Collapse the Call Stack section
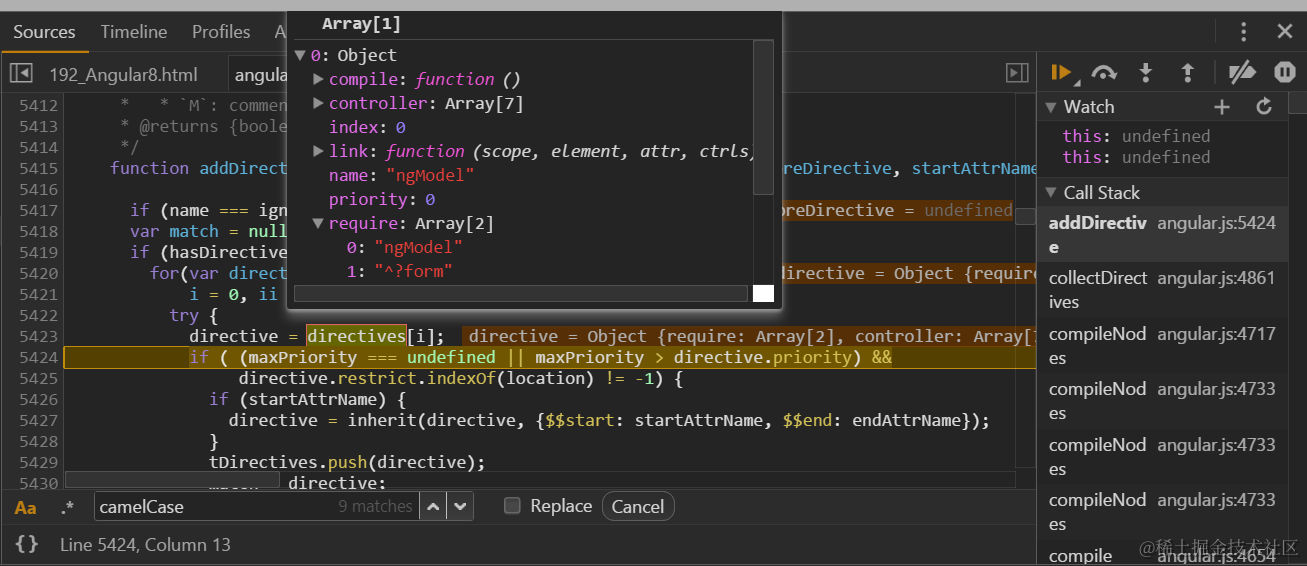Image resolution: width=1307 pixels, height=566 pixels. 1051,193
